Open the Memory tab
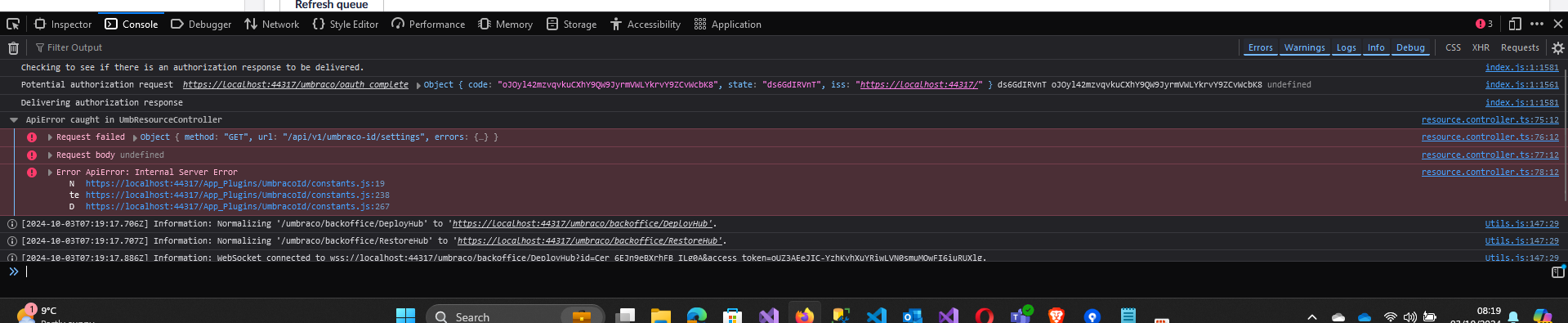The height and width of the screenshot is (323, 1568). click(506, 24)
